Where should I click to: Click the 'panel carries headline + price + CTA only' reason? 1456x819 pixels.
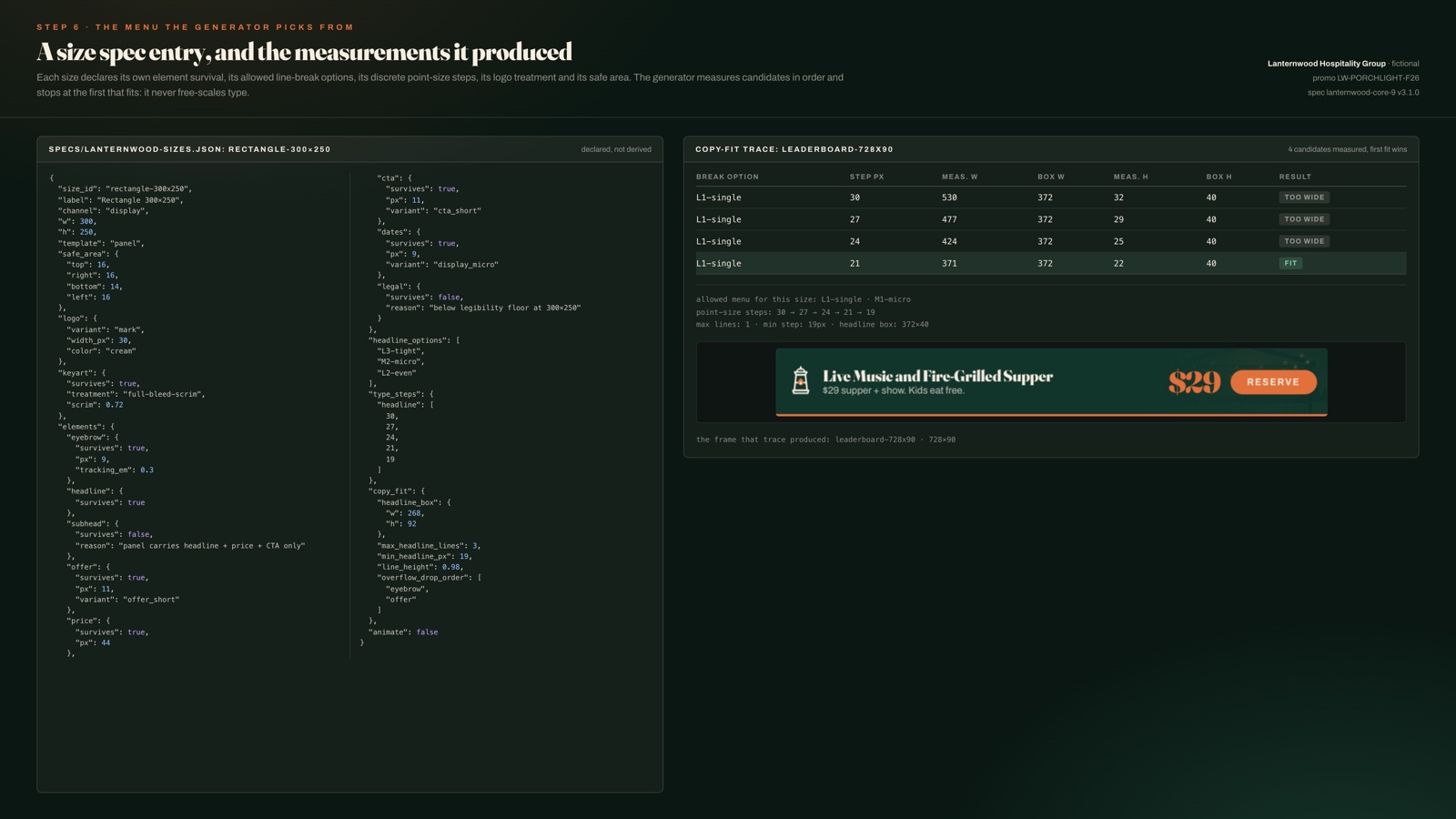(212, 546)
